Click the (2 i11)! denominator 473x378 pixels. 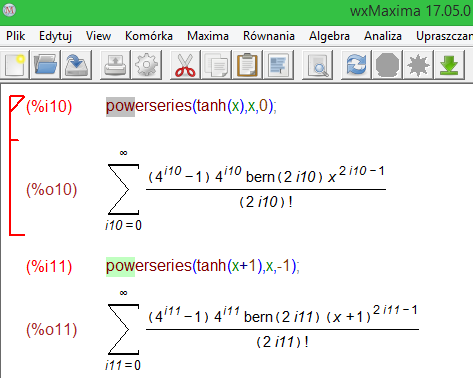click(x=282, y=342)
